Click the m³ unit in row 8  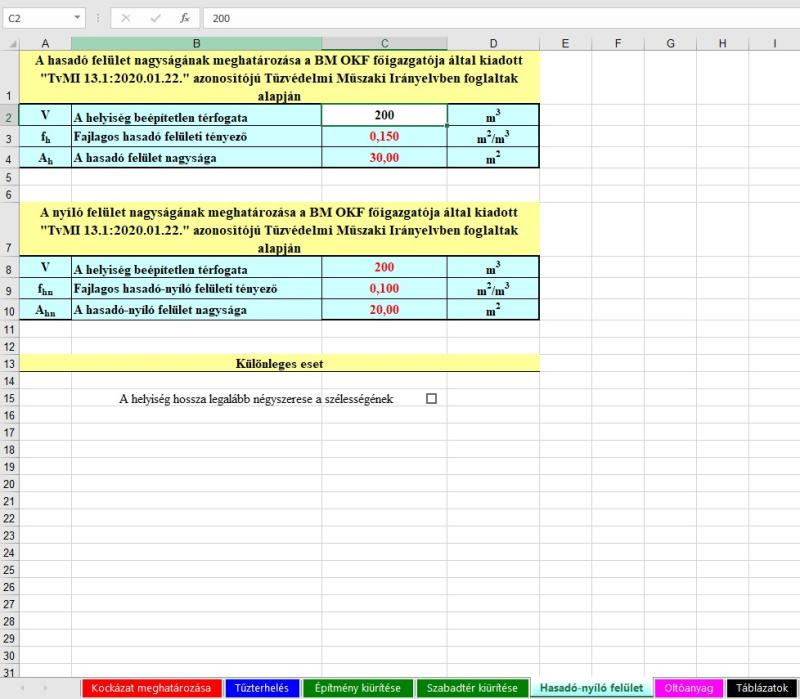pos(493,268)
